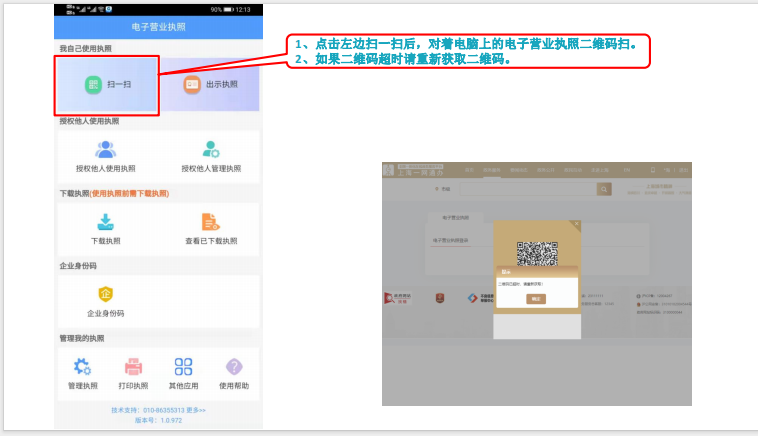The width and height of the screenshot is (758, 436).
Task: Close the QR code popup corner X
Action: click(x=575, y=225)
